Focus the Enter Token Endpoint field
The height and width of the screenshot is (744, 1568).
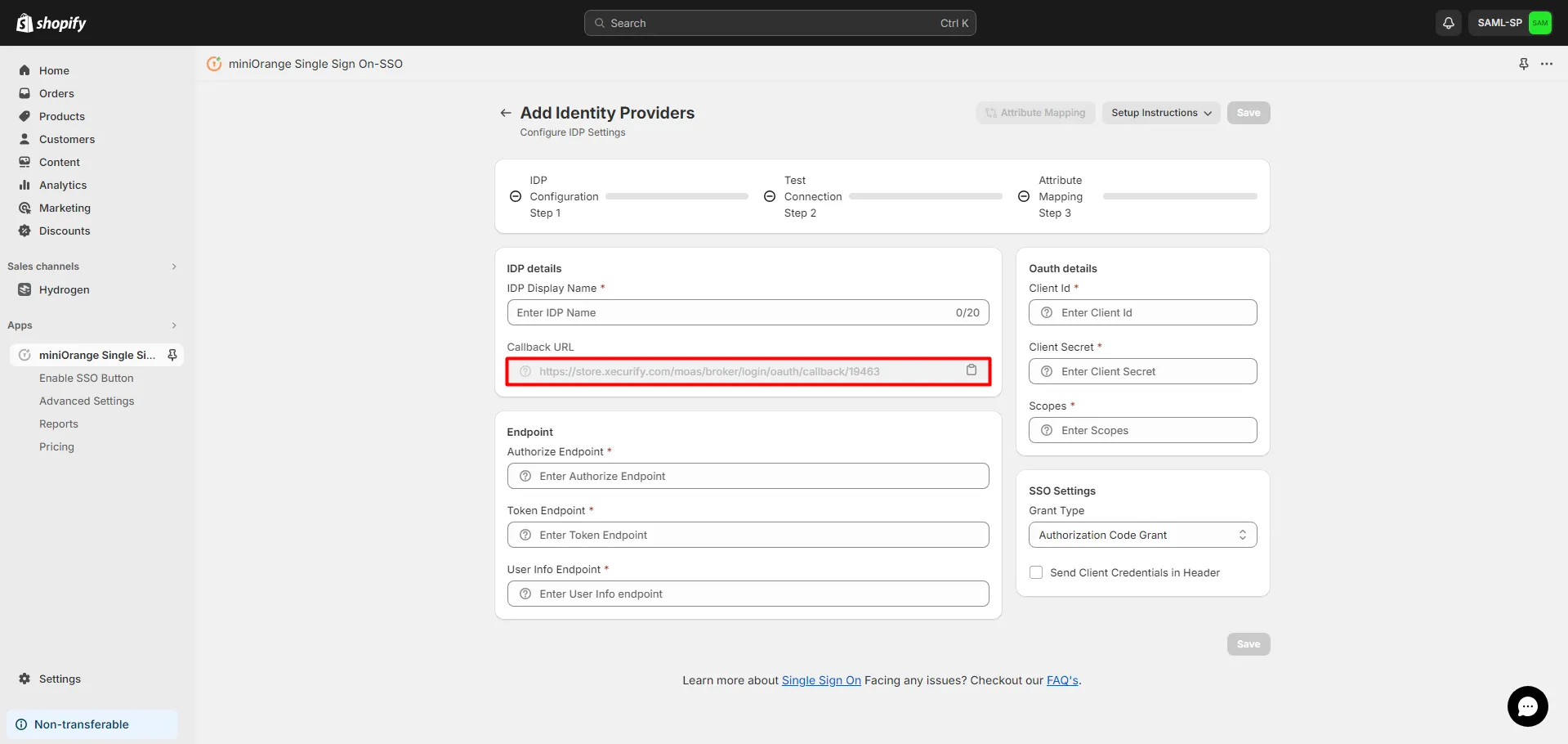pyautogui.click(x=748, y=535)
